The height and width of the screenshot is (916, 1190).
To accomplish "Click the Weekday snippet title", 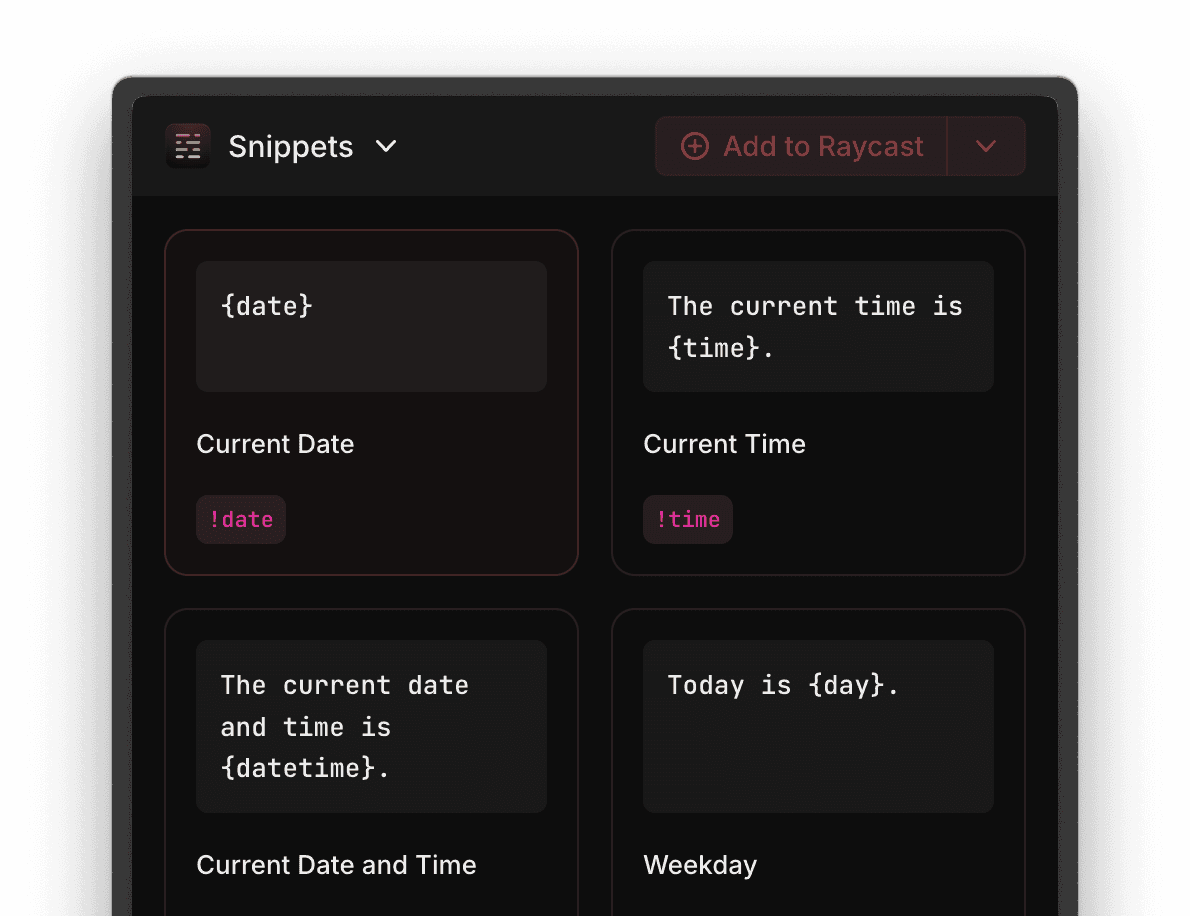I will tap(700, 865).
